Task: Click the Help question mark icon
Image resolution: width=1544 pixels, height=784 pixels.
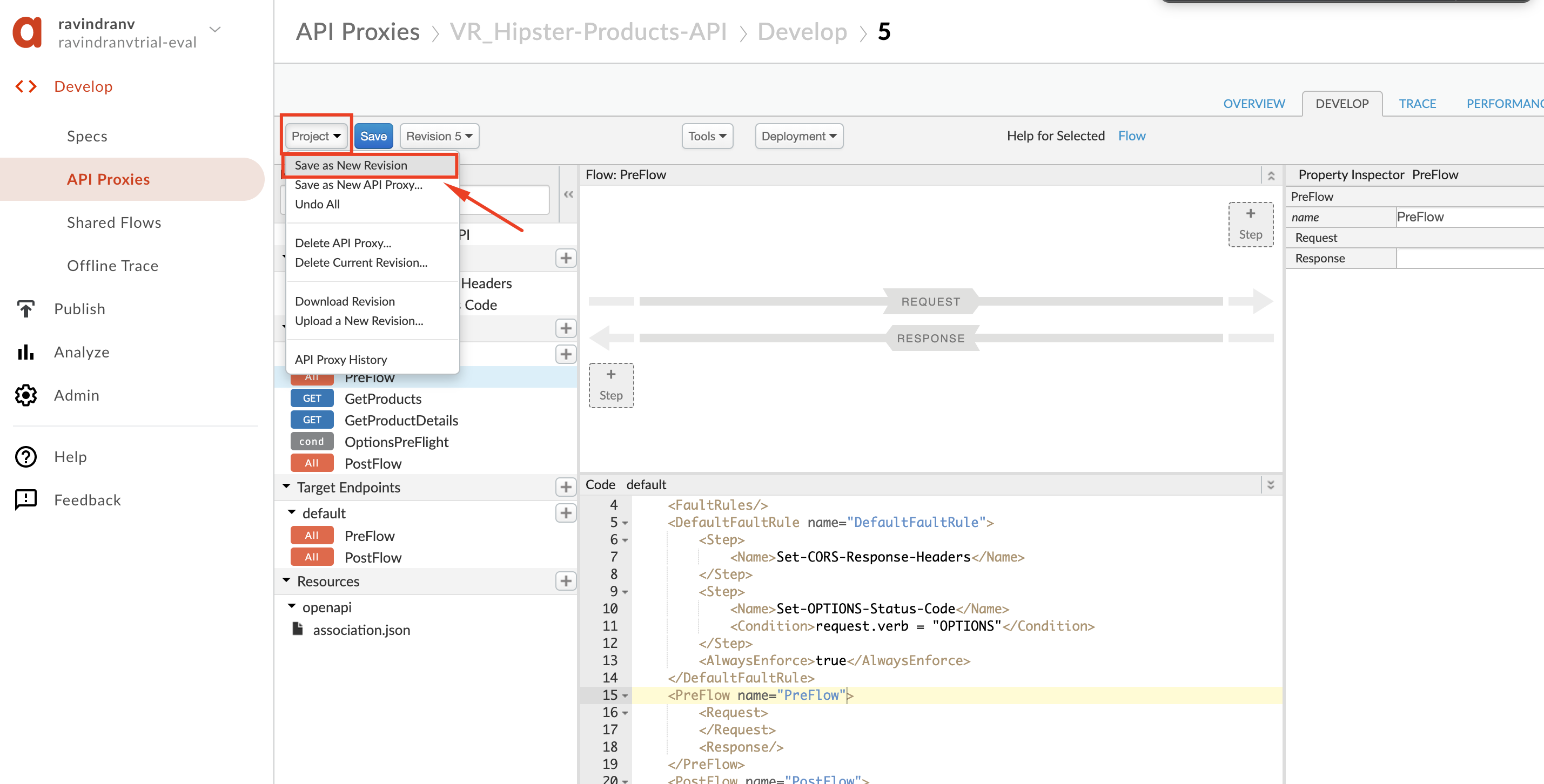Action: coord(26,456)
